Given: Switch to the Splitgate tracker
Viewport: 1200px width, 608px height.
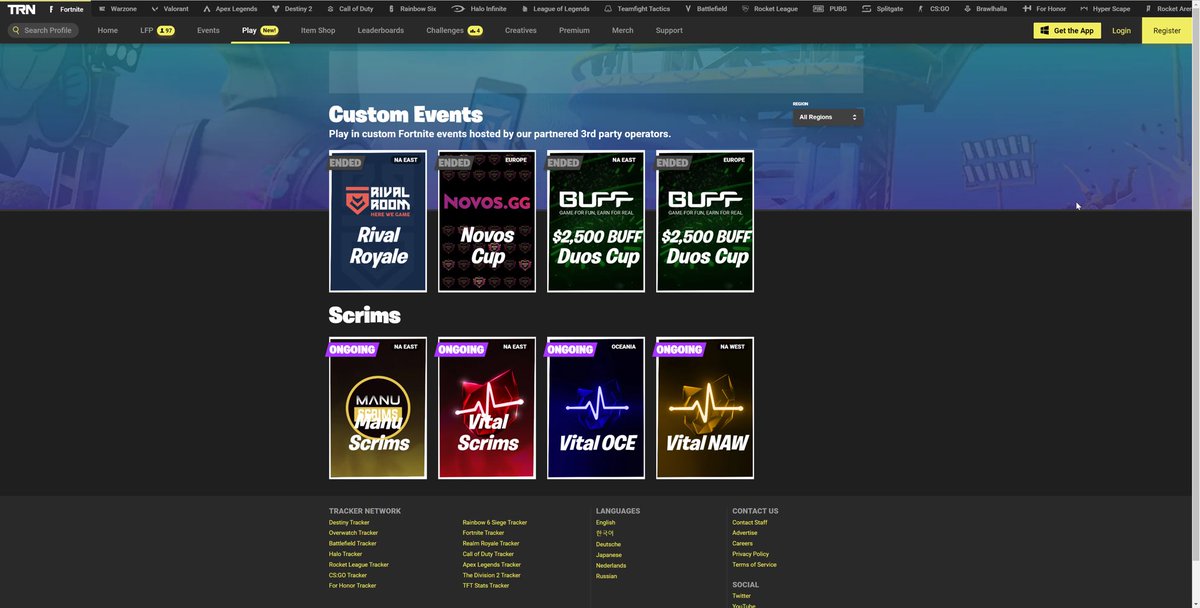Looking at the screenshot, I should click(882, 8).
